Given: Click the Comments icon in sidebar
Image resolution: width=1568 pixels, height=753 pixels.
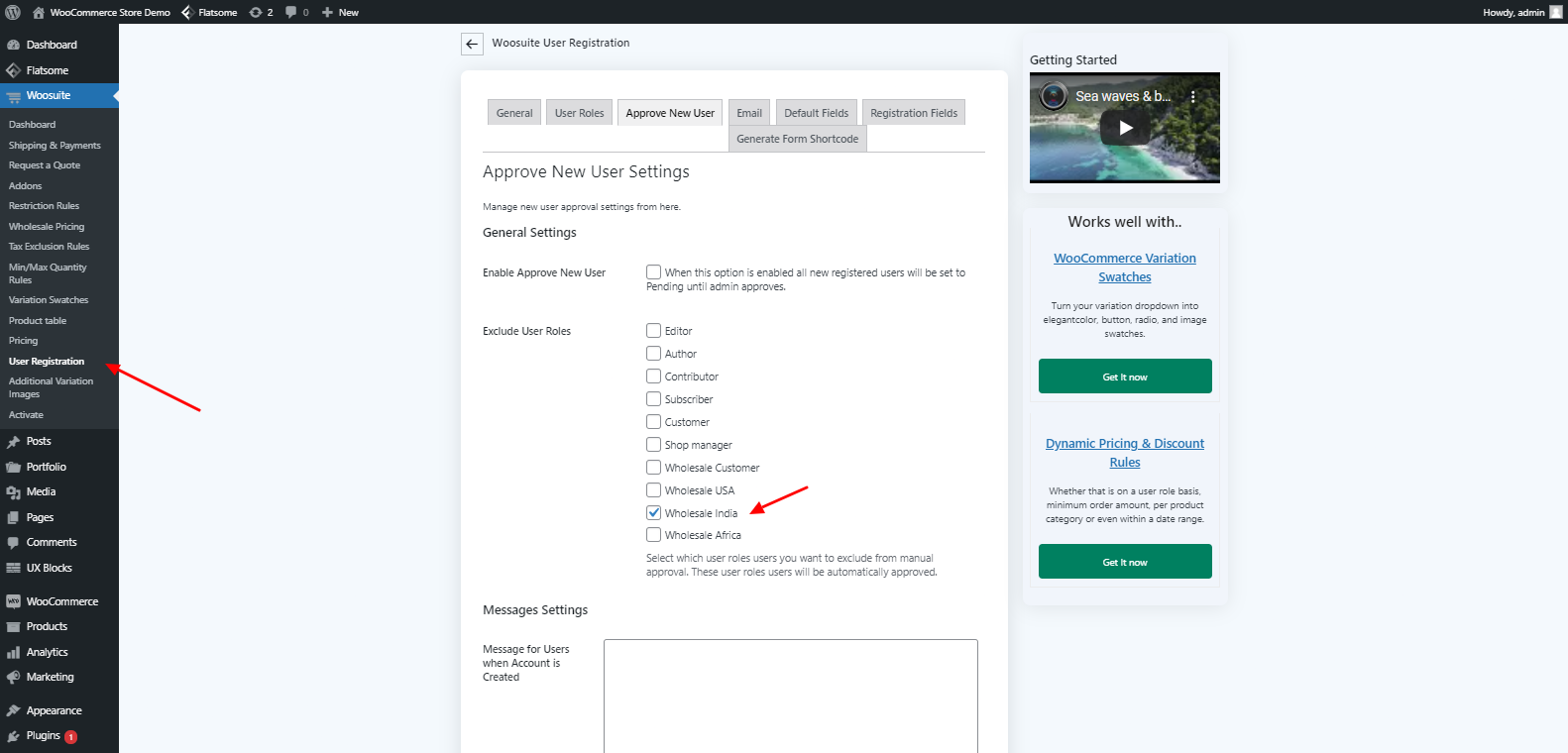Looking at the screenshot, I should tap(13, 543).
